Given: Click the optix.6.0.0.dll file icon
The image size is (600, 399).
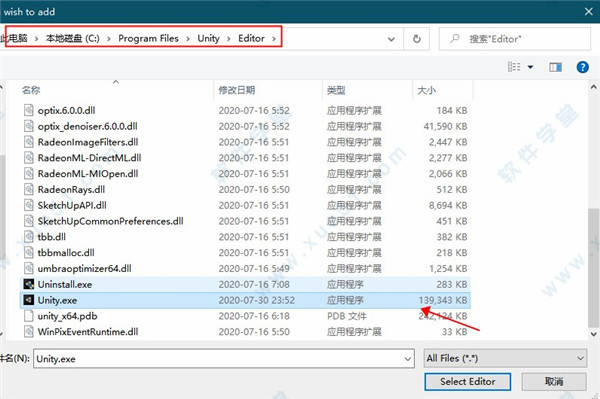Looking at the screenshot, I should (x=29, y=110).
